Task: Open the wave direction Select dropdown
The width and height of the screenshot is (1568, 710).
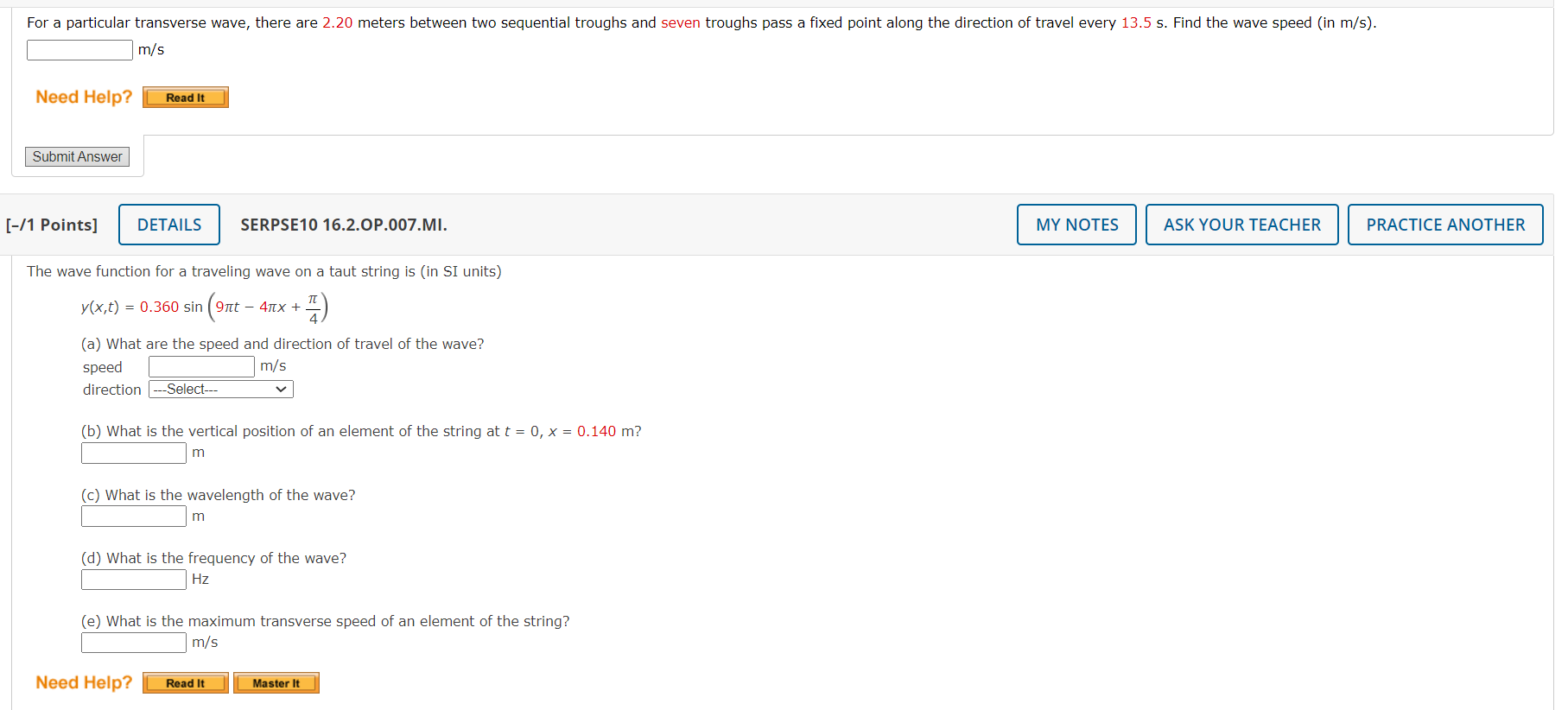Action: pos(219,389)
